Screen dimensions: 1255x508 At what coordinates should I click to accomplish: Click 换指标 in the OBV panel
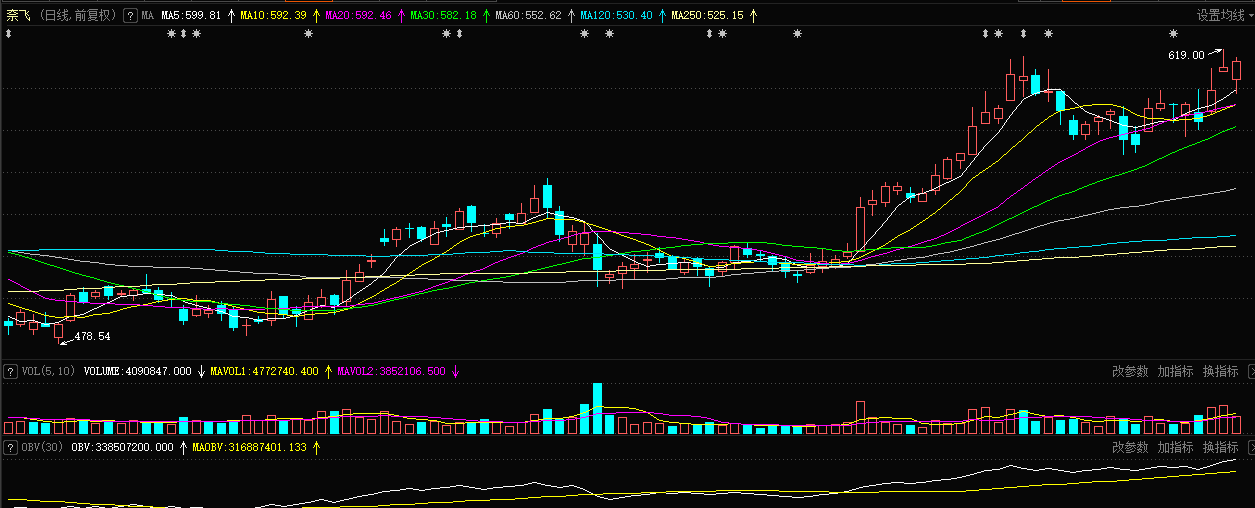pos(1221,447)
